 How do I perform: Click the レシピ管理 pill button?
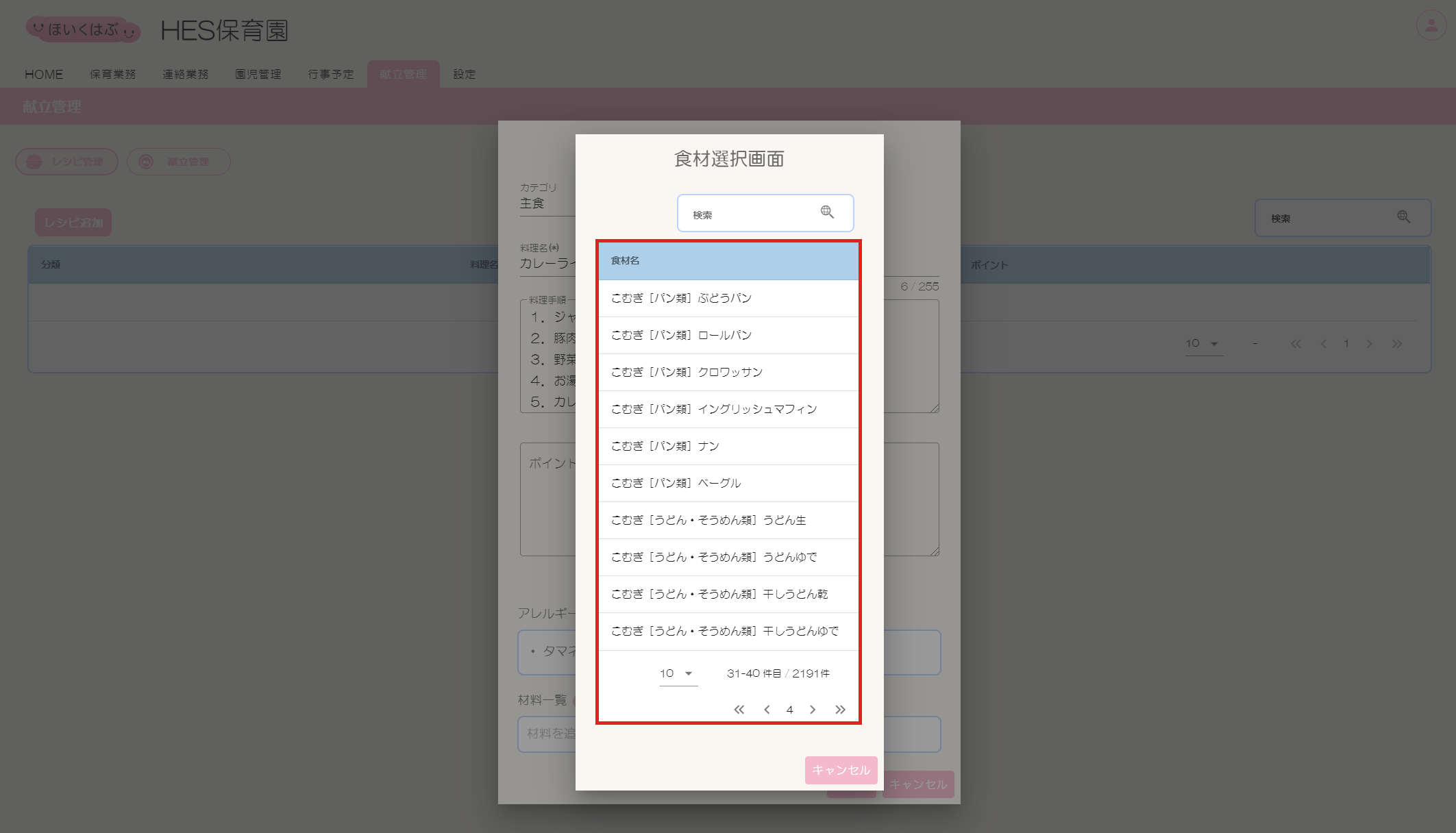point(67,162)
